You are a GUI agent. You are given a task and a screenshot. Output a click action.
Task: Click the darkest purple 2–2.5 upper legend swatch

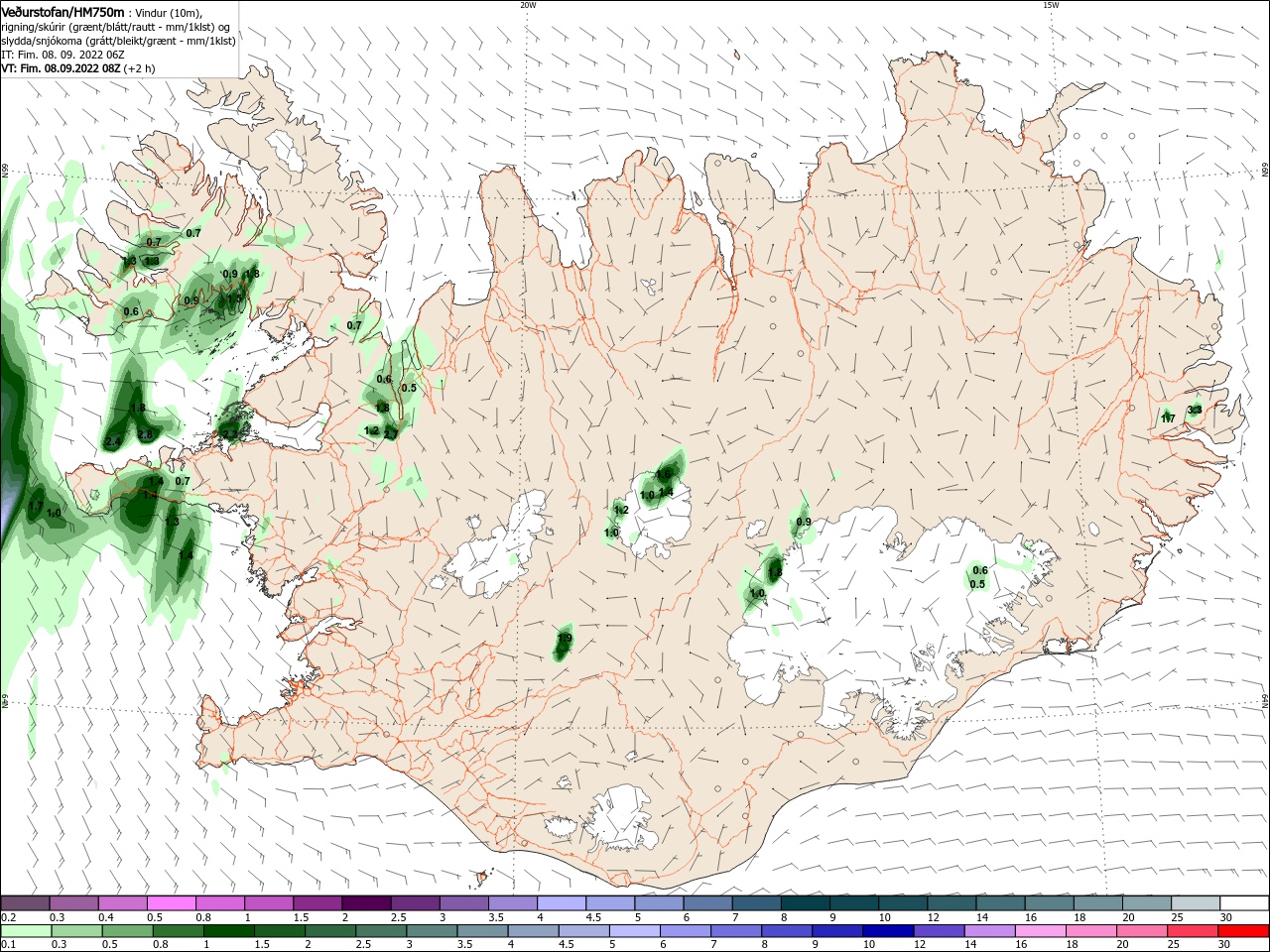tap(366, 903)
